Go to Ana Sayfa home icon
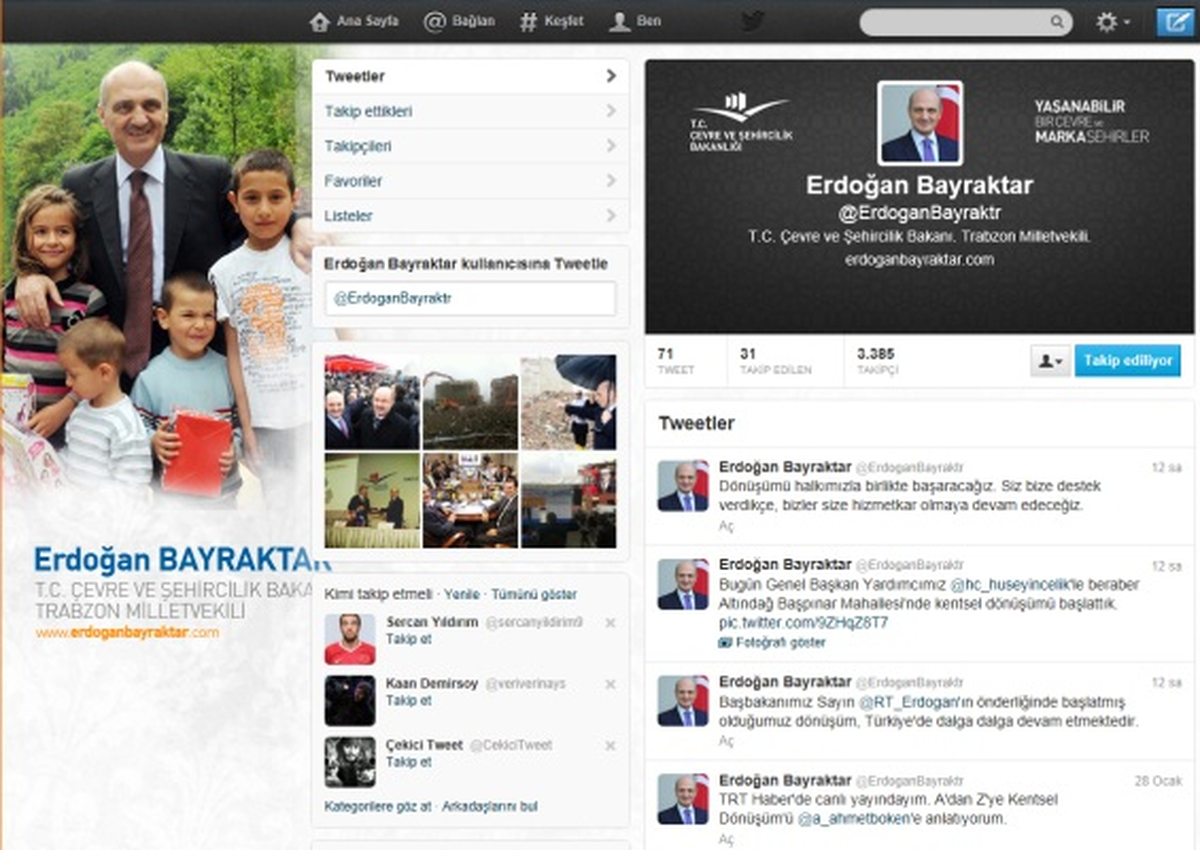Image resolution: width=1200 pixels, height=850 pixels. pos(320,21)
